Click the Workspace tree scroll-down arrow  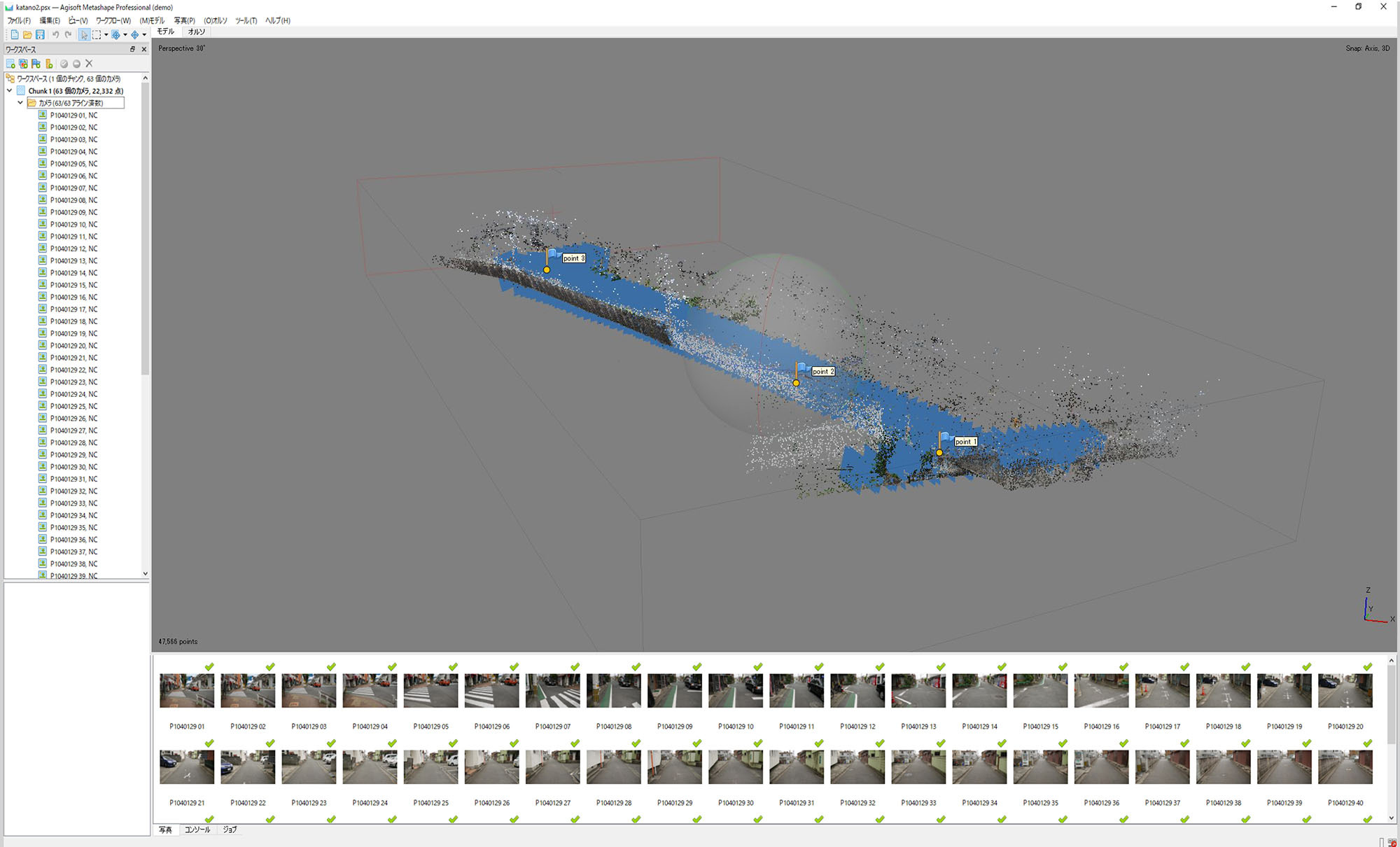(x=145, y=574)
